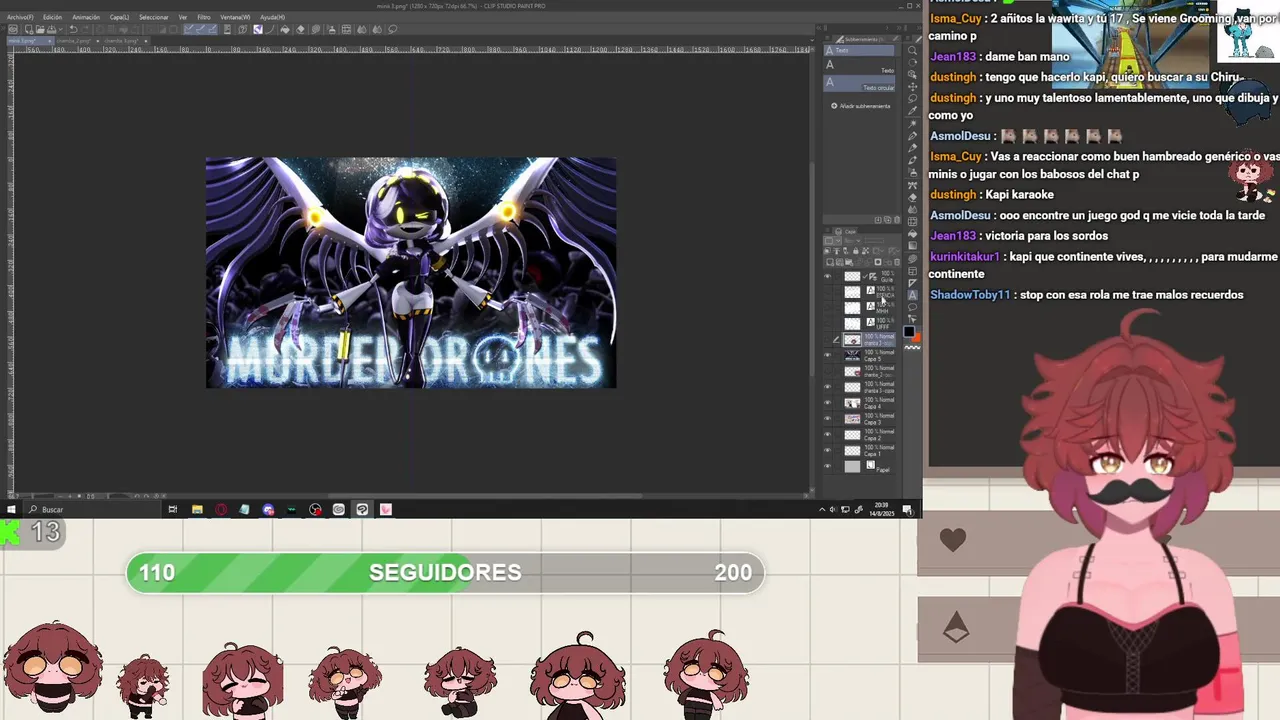Viewport: 1280px width, 720px height.
Task: Delete layer with trash icon in layer panel
Action: click(897, 262)
